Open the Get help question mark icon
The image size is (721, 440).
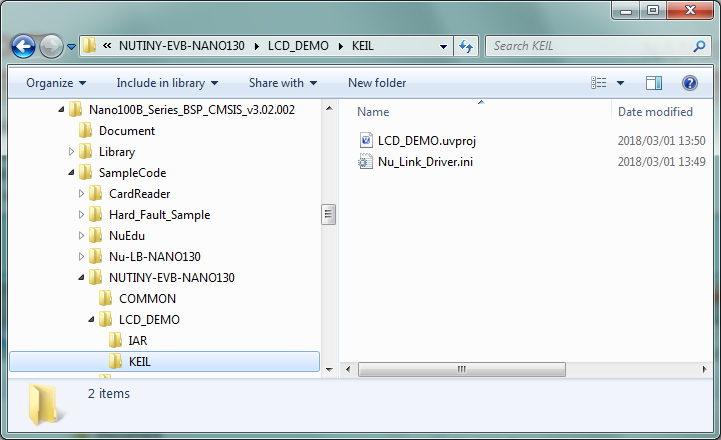pyautogui.click(x=689, y=83)
